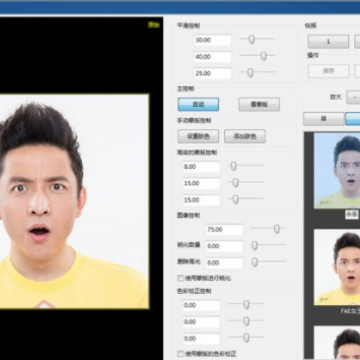Open the blue-background portrait thumbnail
Image resolution: width=360 pixels, height=360 pixels.
tap(337, 171)
